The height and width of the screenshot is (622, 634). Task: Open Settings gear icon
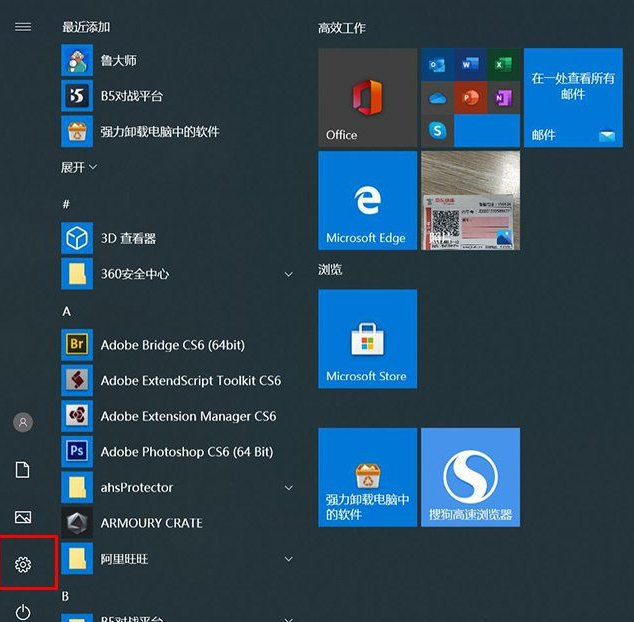[23, 564]
